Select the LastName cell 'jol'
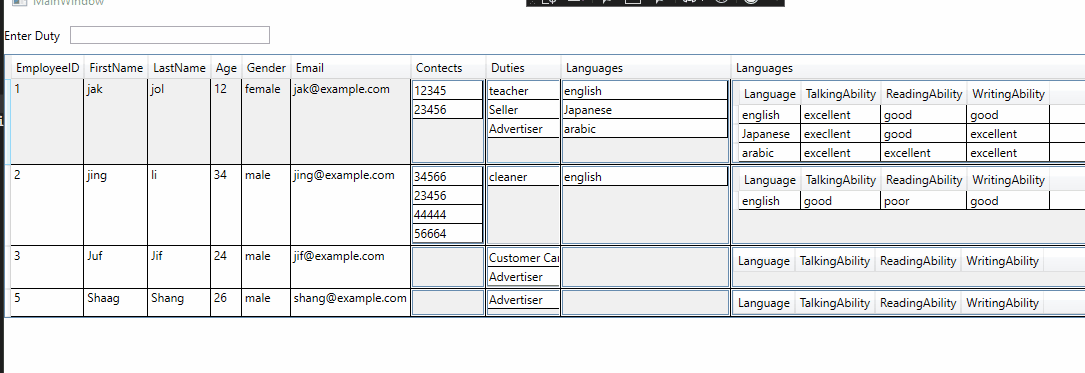This screenshot has width=1085, height=373. point(179,121)
